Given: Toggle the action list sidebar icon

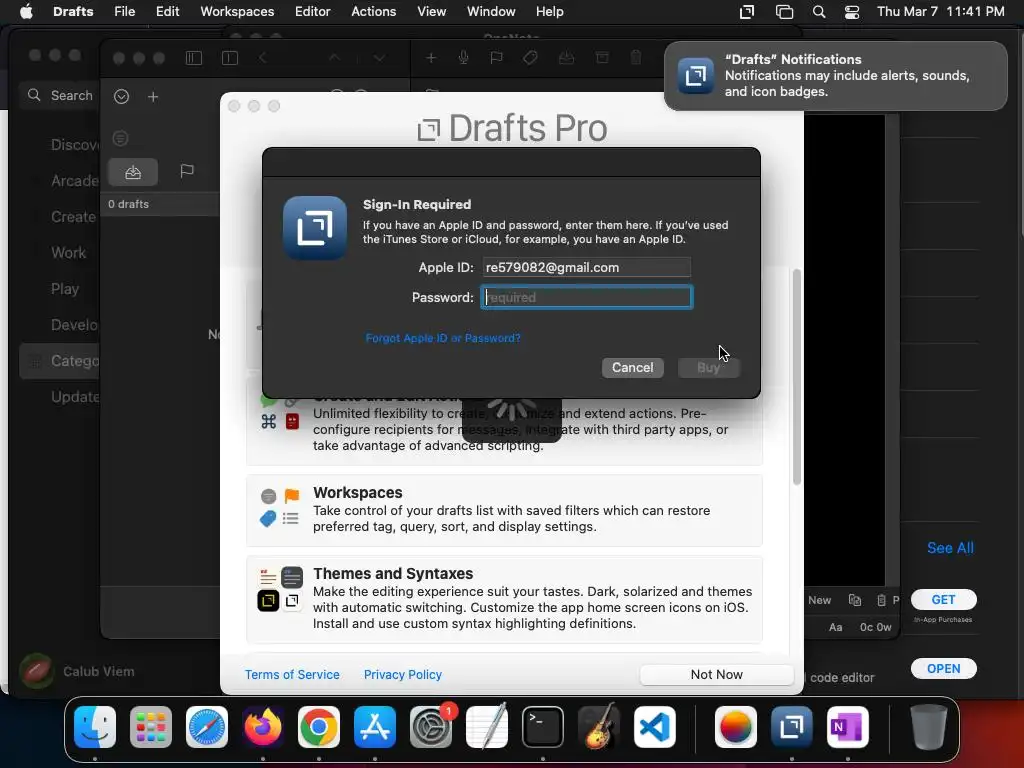Looking at the screenshot, I should pos(230,58).
